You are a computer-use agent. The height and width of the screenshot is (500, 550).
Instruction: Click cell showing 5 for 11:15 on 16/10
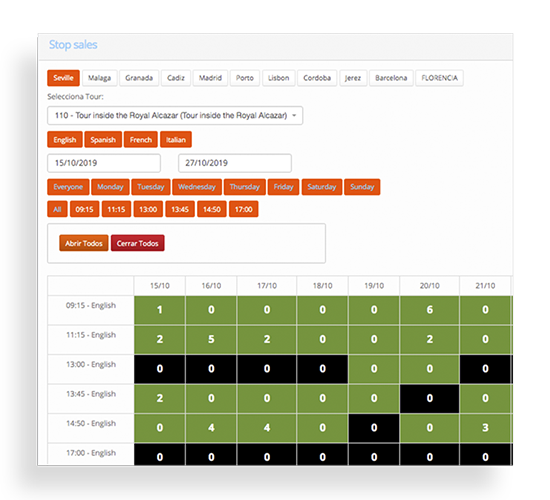tap(211, 339)
